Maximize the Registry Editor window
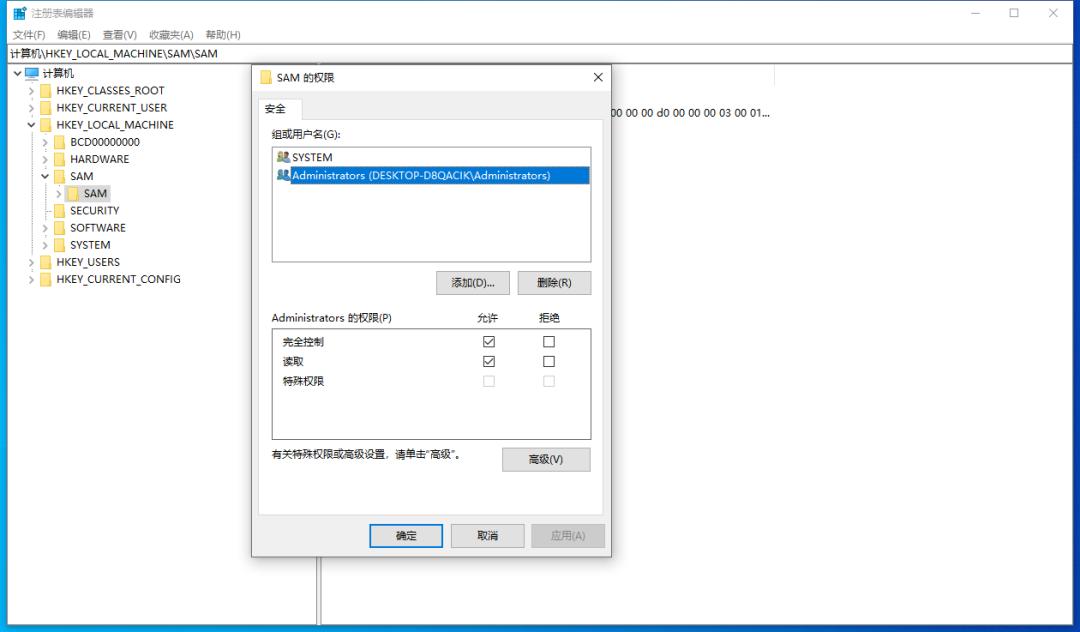Image resolution: width=1080 pixels, height=632 pixels. (1014, 13)
